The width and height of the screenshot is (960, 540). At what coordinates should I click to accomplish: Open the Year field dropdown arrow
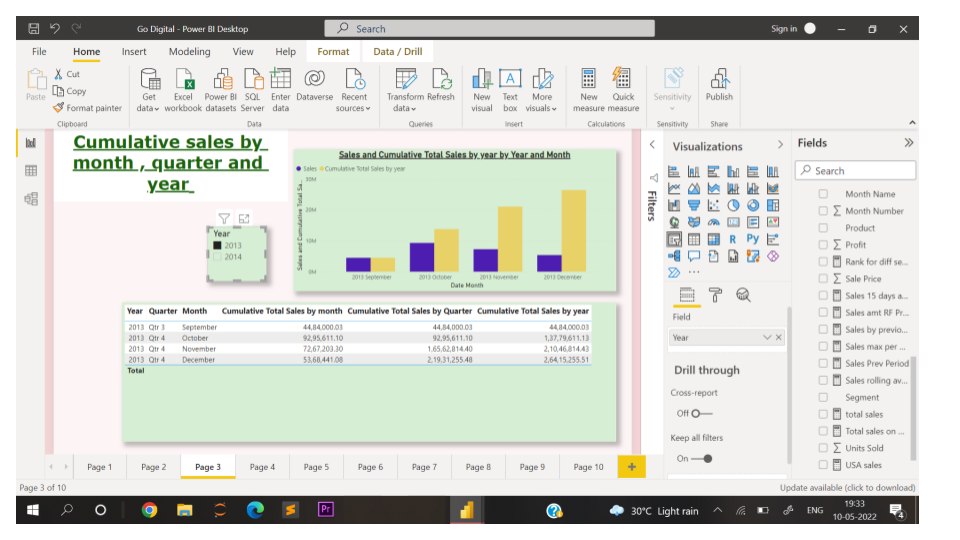tap(767, 337)
